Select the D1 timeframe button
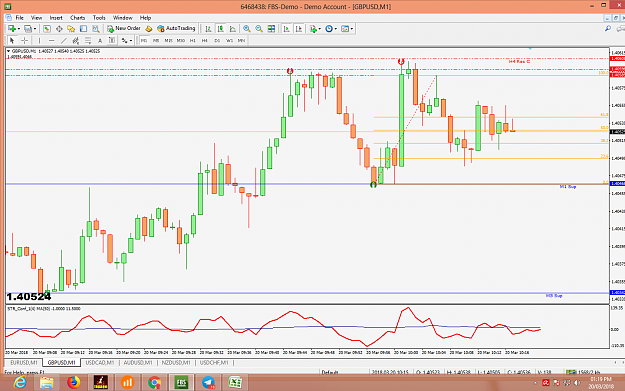Screen dimensions: 625x391 [217, 40]
